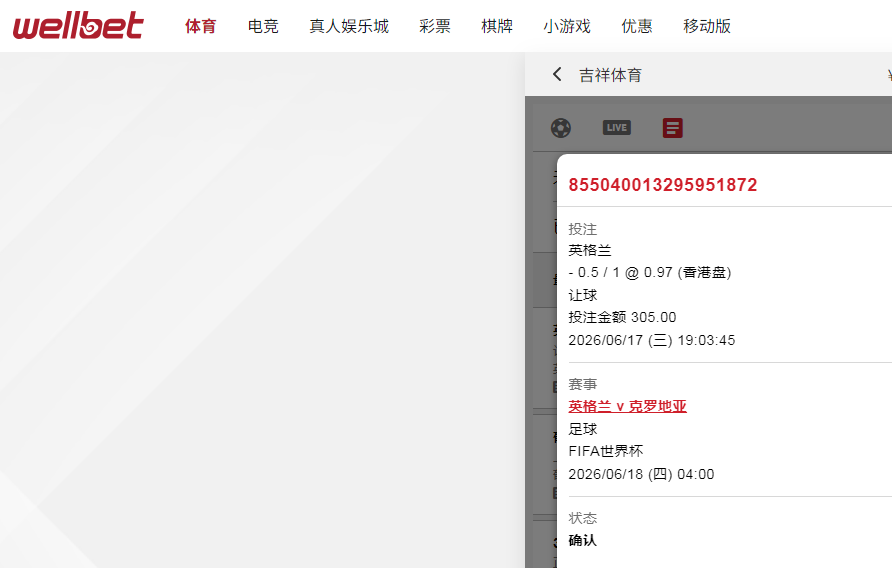Open the 优惠 promotions menu

point(637,26)
